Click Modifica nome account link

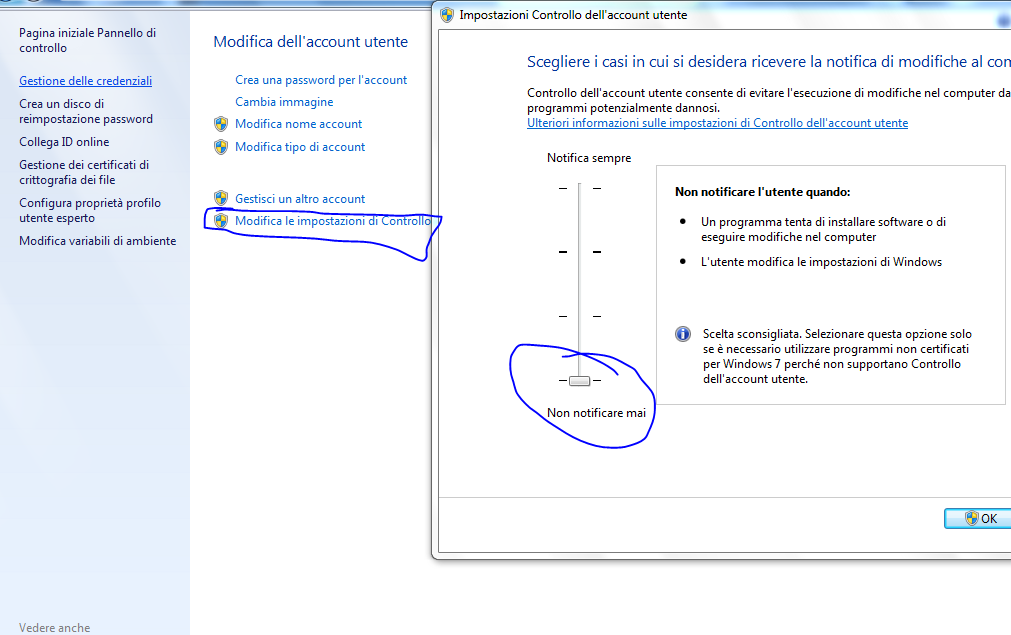299,124
